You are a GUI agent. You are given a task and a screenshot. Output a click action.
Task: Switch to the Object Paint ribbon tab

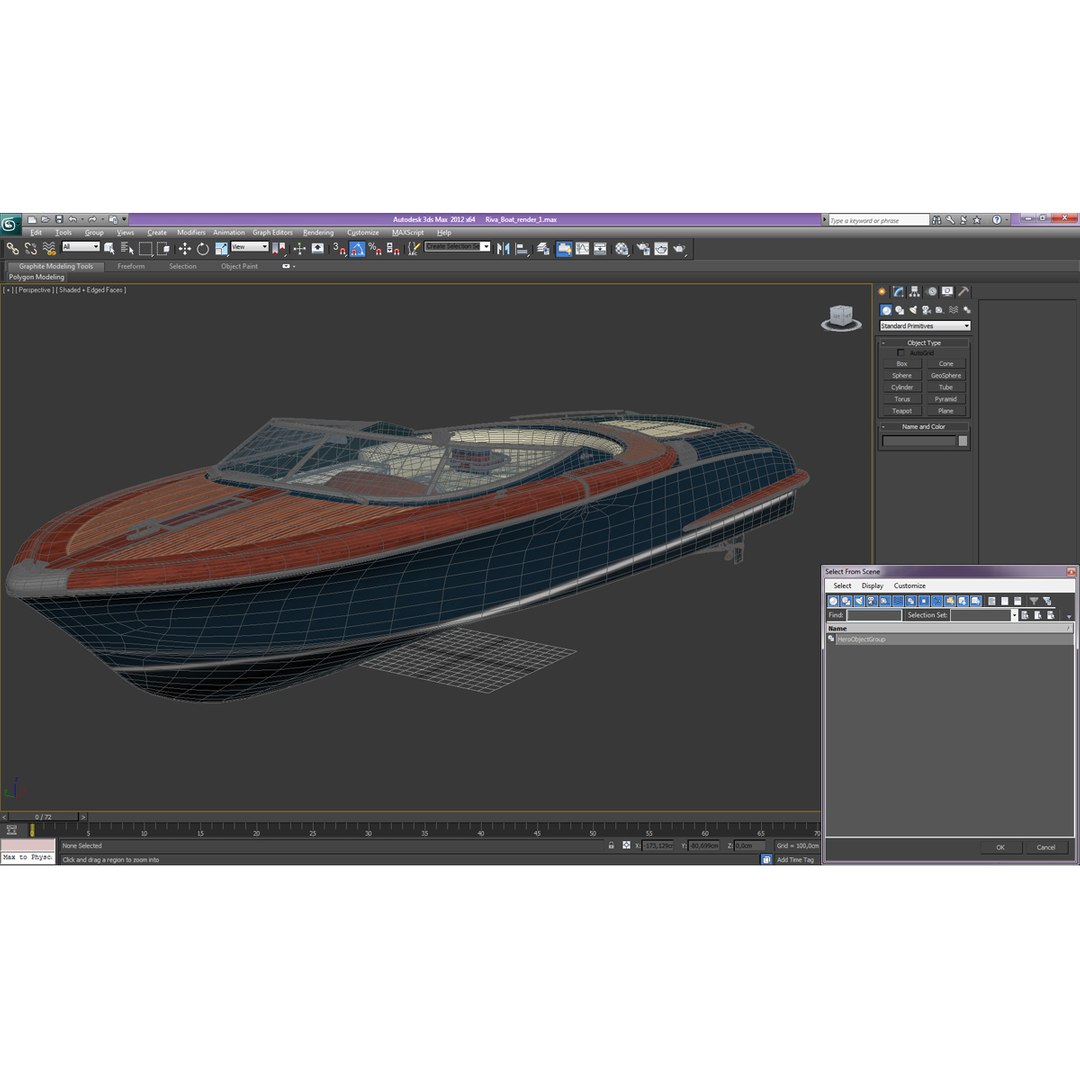coord(239,267)
